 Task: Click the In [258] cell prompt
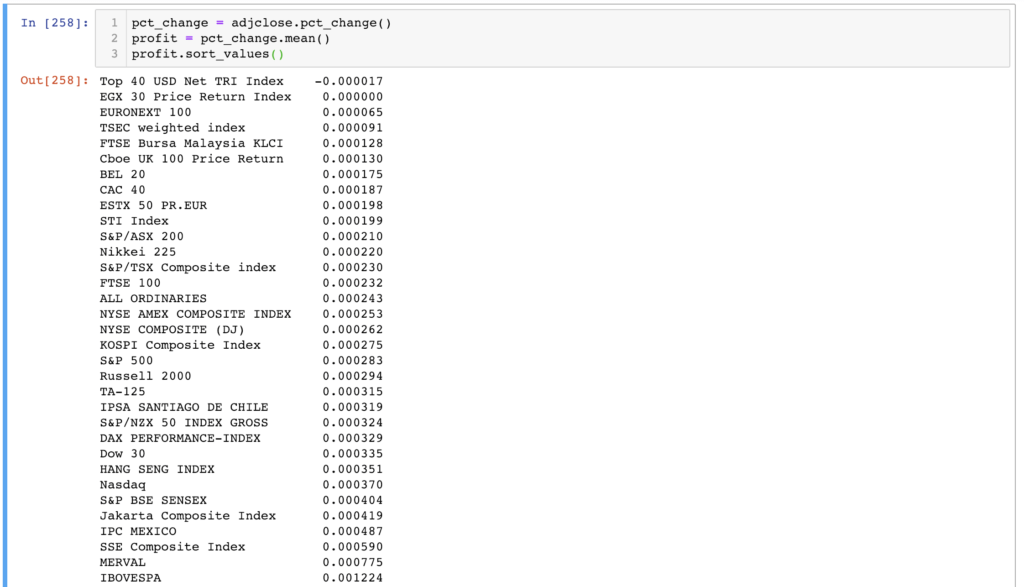tap(54, 23)
